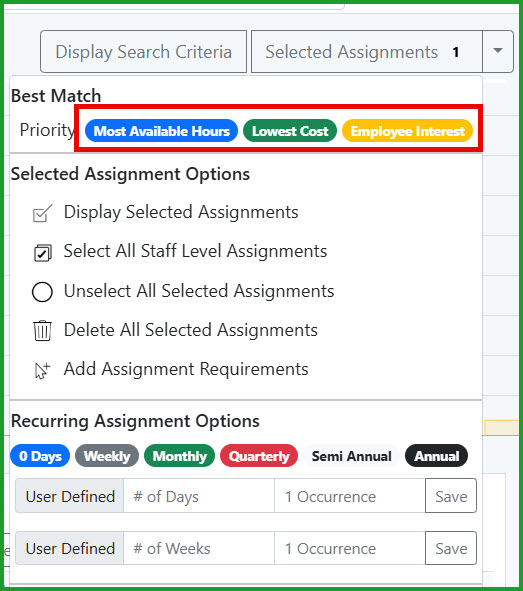Select the Lowest Cost priority badge

(x=290, y=131)
